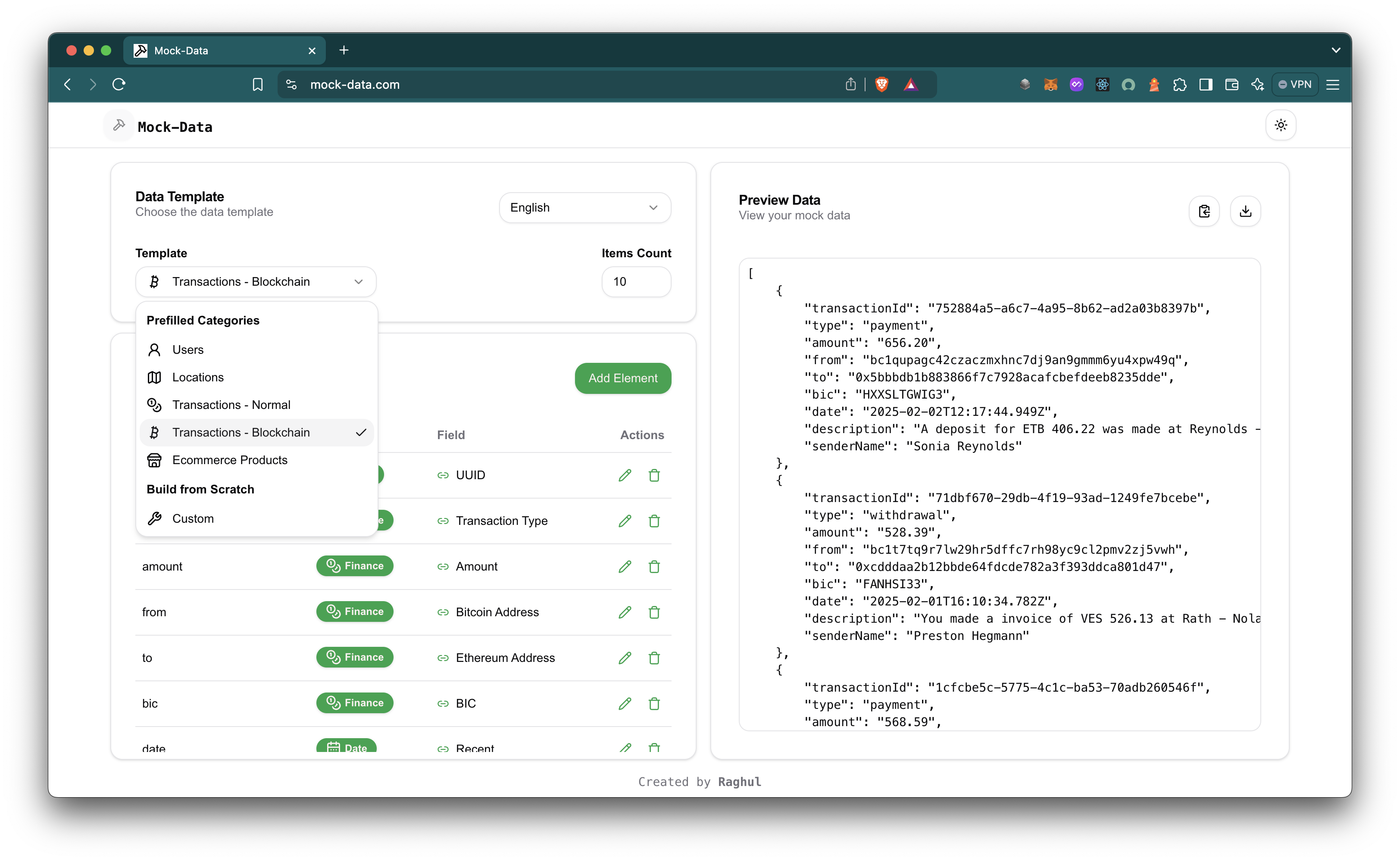Open the Brave Wallet icon
Image resolution: width=1400 pixels, height=861 pixels.
click(x=1231, y=84)
